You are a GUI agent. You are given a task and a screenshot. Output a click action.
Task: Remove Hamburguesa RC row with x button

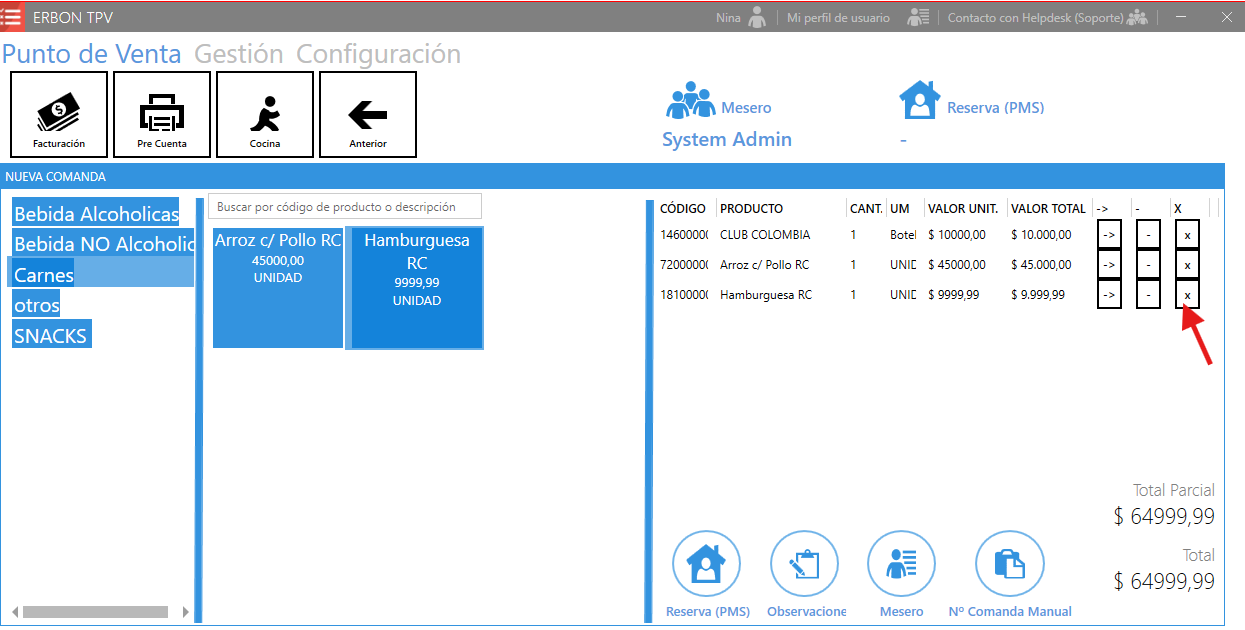tap(1187, 295)
